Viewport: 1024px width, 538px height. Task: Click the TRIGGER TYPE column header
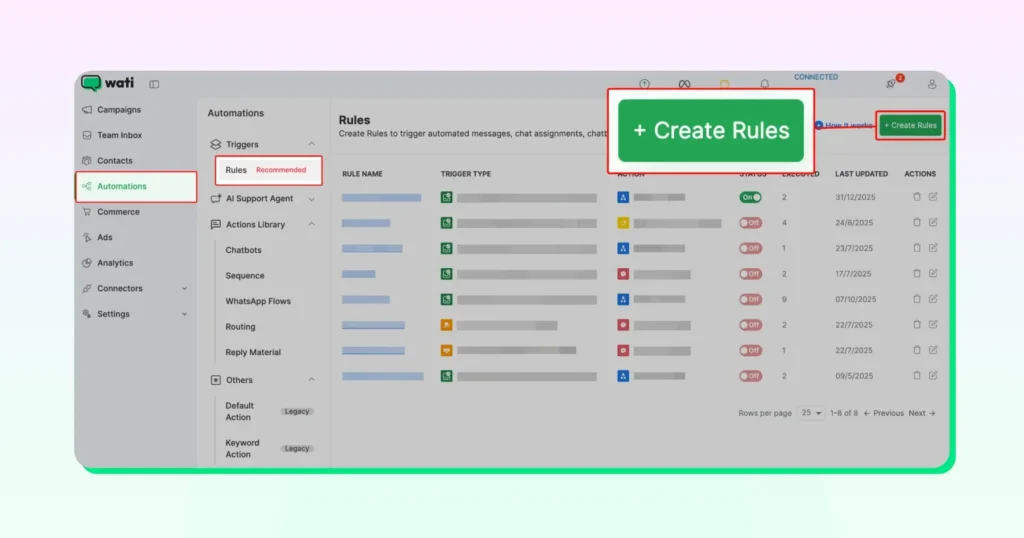point(466,174)
